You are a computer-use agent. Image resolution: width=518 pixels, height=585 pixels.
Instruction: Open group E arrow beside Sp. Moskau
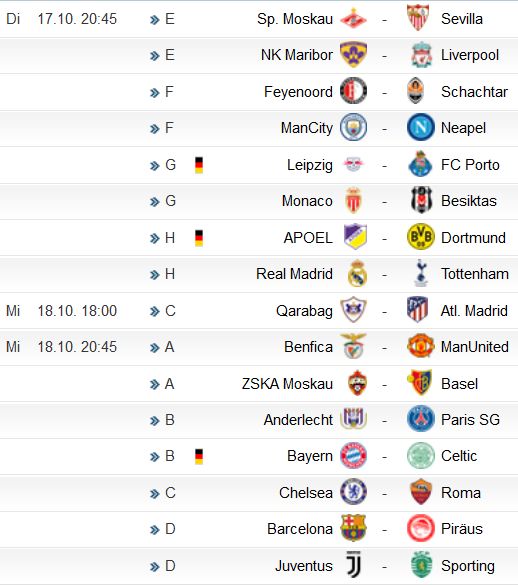(155, 20)
